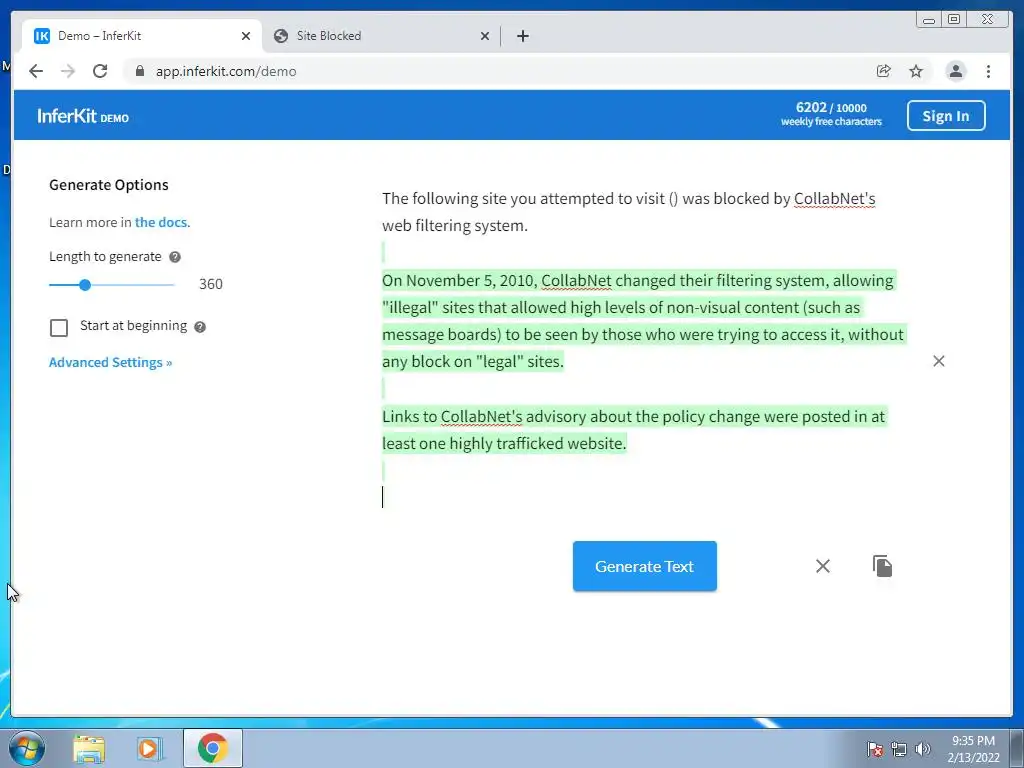
Task: Enable the Start at beginning checkbox
Action: pyautogui.click(x=59, y=327)
